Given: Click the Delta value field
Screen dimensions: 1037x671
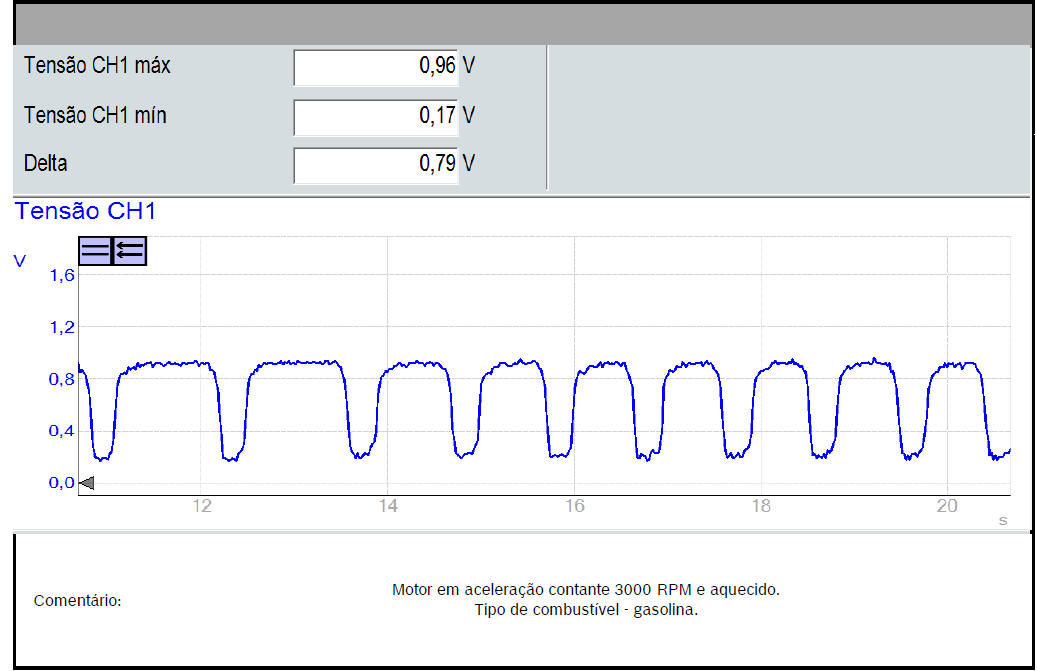Looking at the screenshot, I should (376, 165).
